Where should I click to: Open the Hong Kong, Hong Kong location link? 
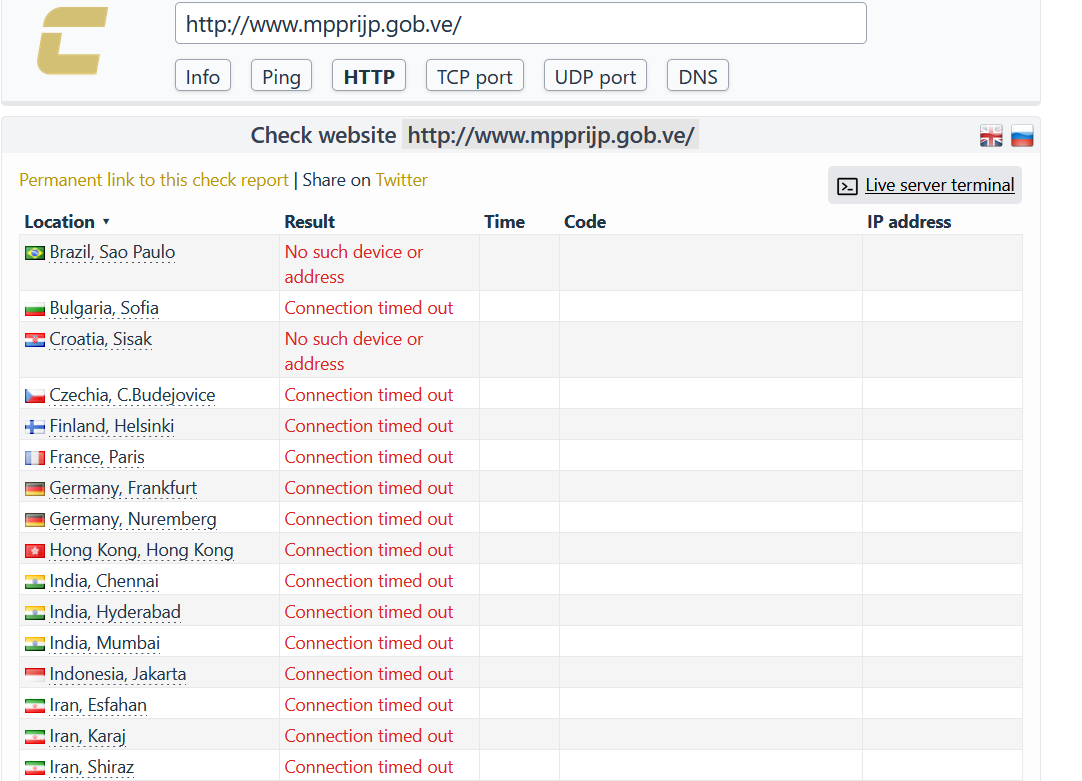click(x=141, y=550)
